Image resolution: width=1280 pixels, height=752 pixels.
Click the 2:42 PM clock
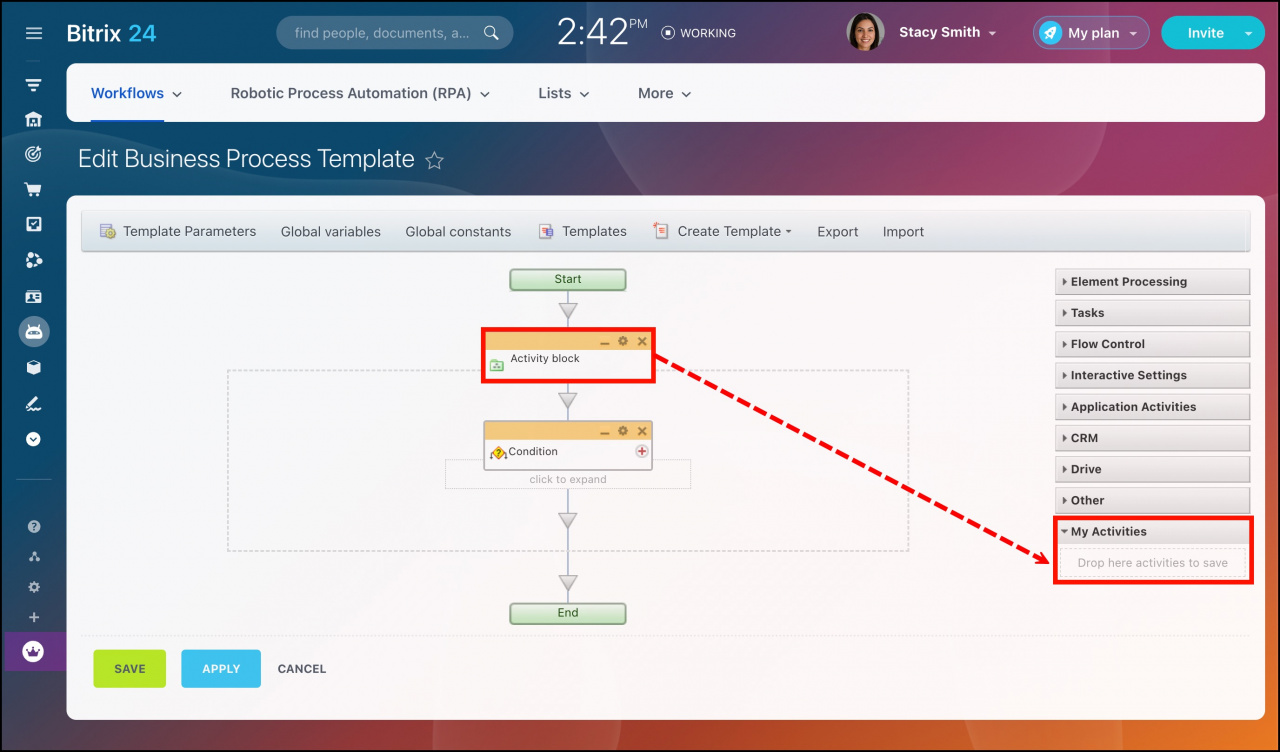602,32
